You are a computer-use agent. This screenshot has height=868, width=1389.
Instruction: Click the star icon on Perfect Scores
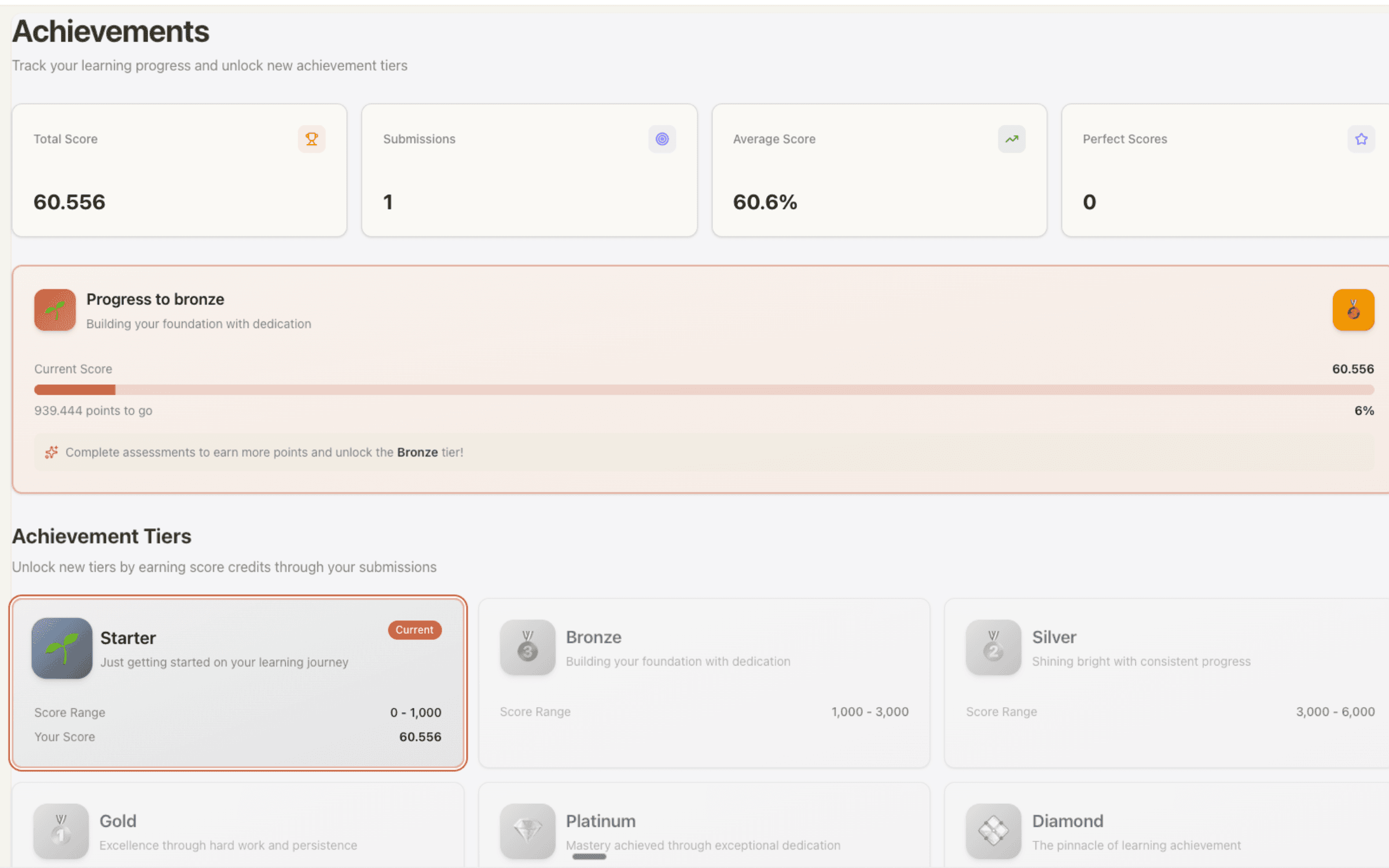(x=1361, y=139)
